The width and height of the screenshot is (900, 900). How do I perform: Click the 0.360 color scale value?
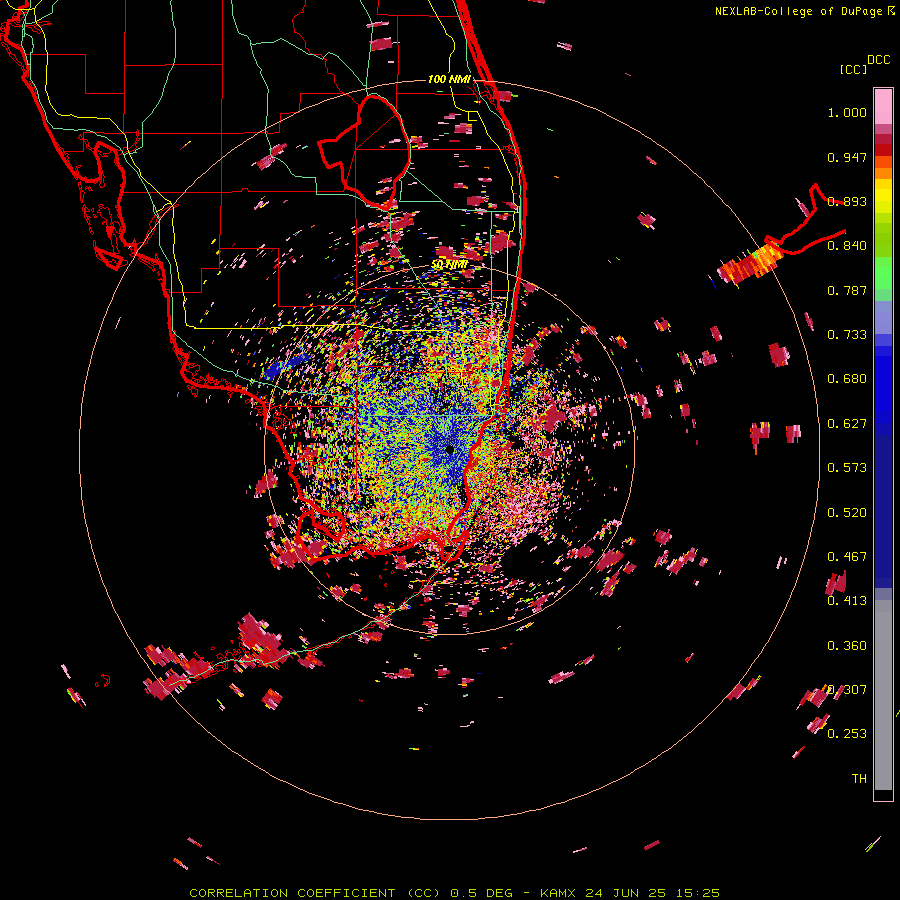847,646
